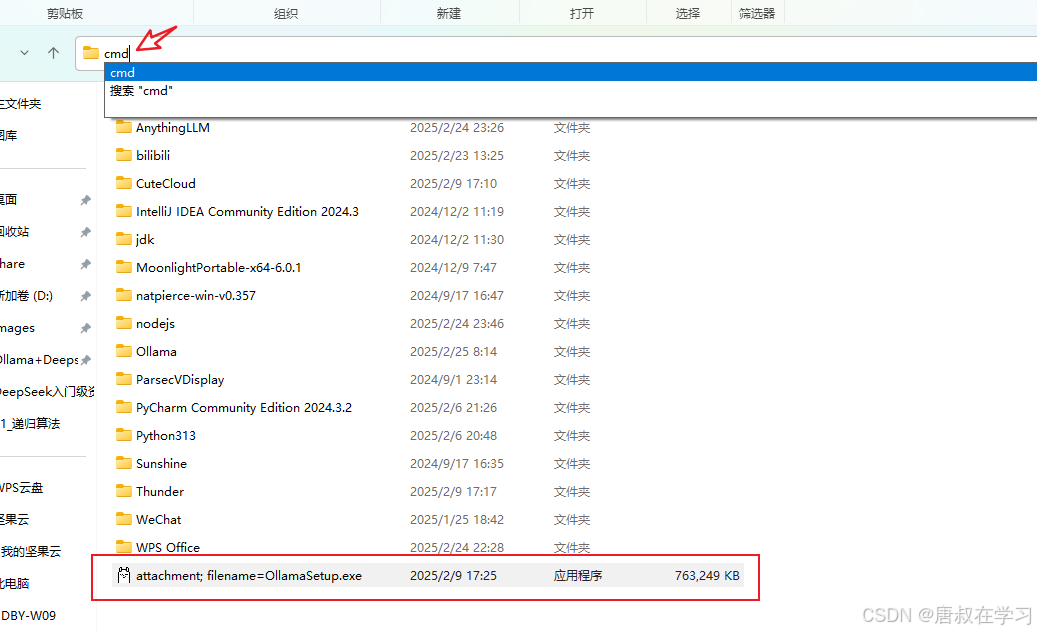Open the DBY-W09 sidebar entry
This screenshot has height=633, width=1037.
pos(28,615)
